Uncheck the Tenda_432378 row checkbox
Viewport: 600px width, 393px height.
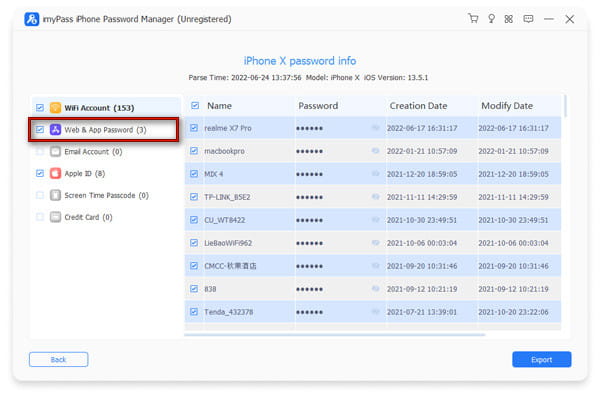click(x=194, y=312)
